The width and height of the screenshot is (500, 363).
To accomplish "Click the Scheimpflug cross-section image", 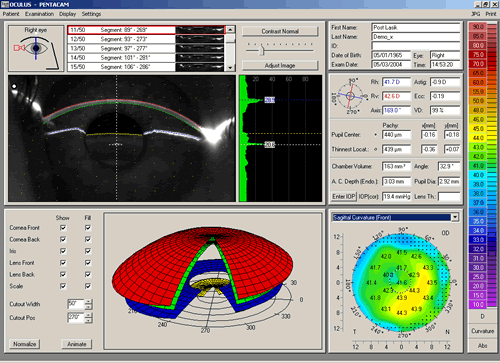I will click(122, 138).
